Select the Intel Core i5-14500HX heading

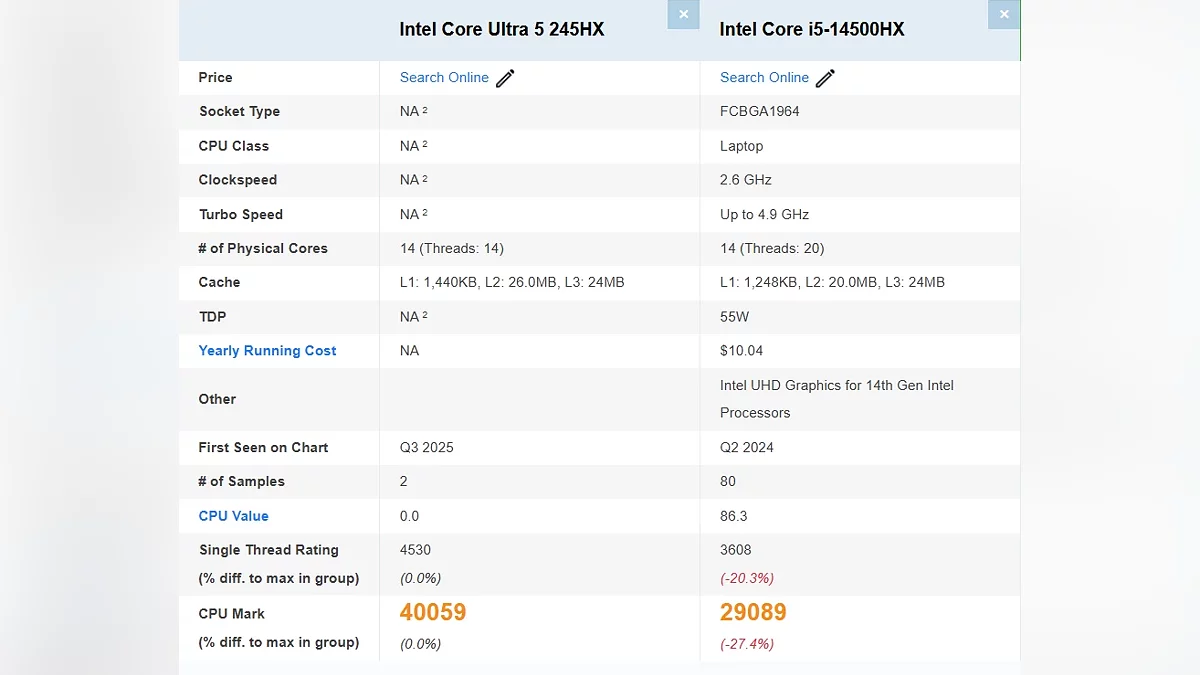point(812,29)
